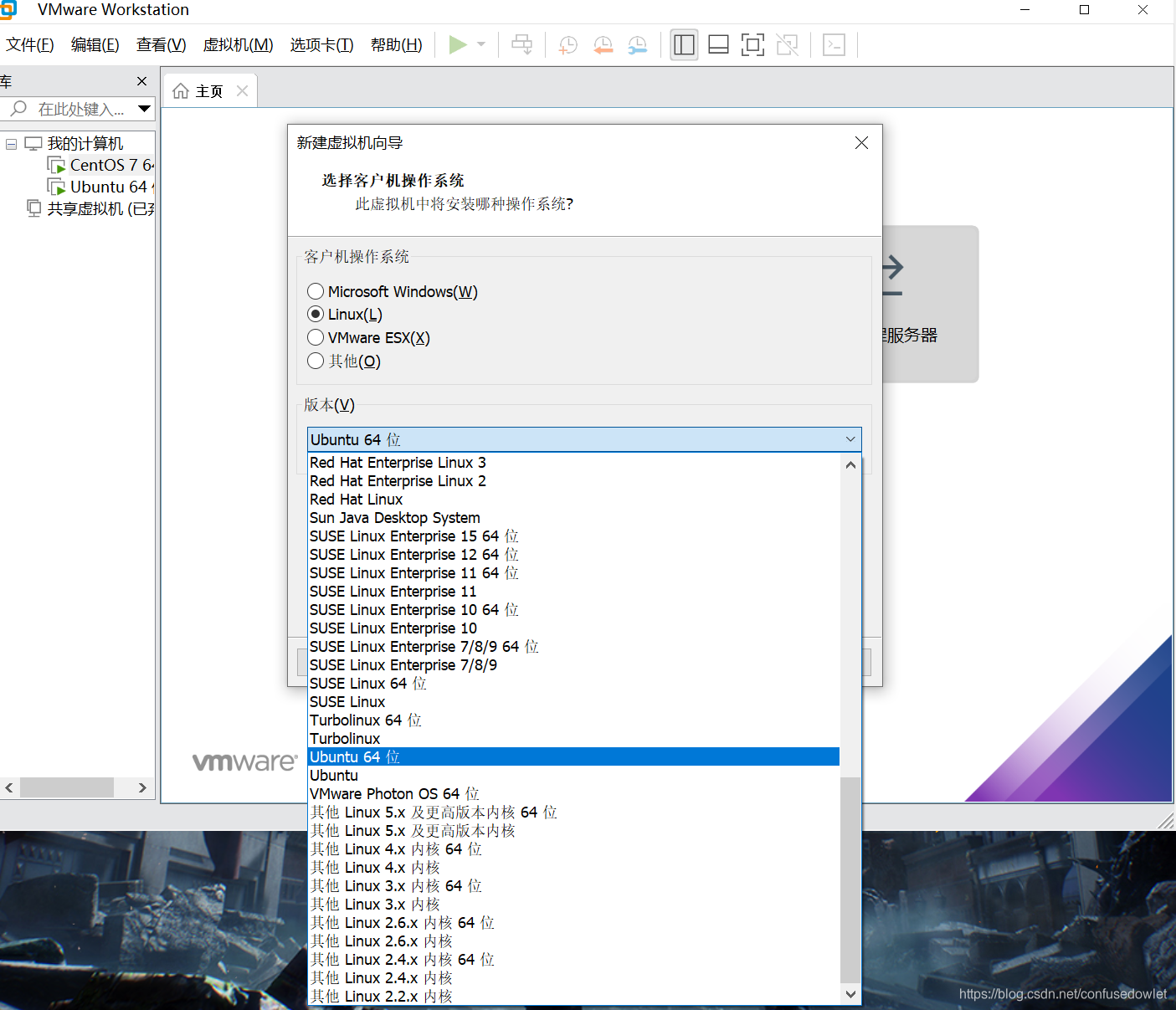Choose SUSE Linux Enterprise 11 without 64 位
Image resolution: width=1176 pixels, height=1010 pixels.
coord(573,592)
